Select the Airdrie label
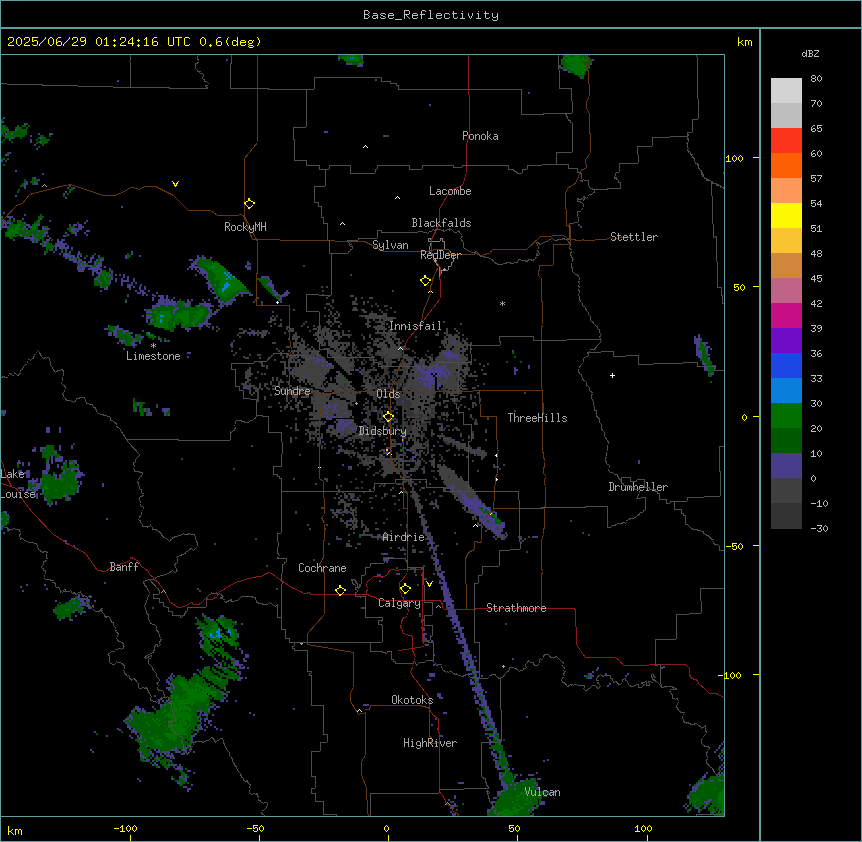The height and width of the screenshot is (842, 862). (404, 537)
